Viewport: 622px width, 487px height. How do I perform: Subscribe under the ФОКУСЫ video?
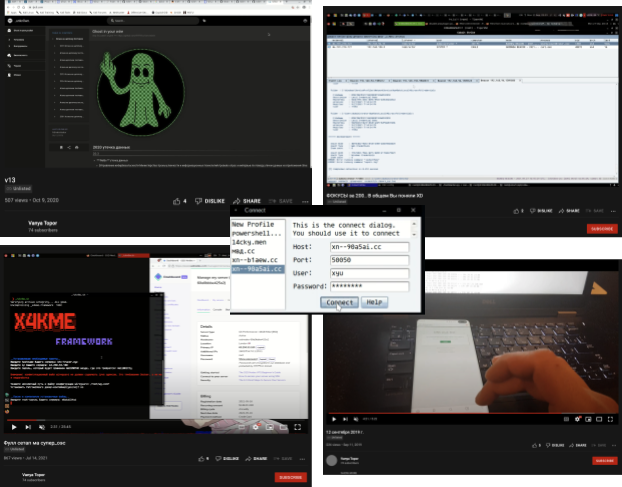602,228
